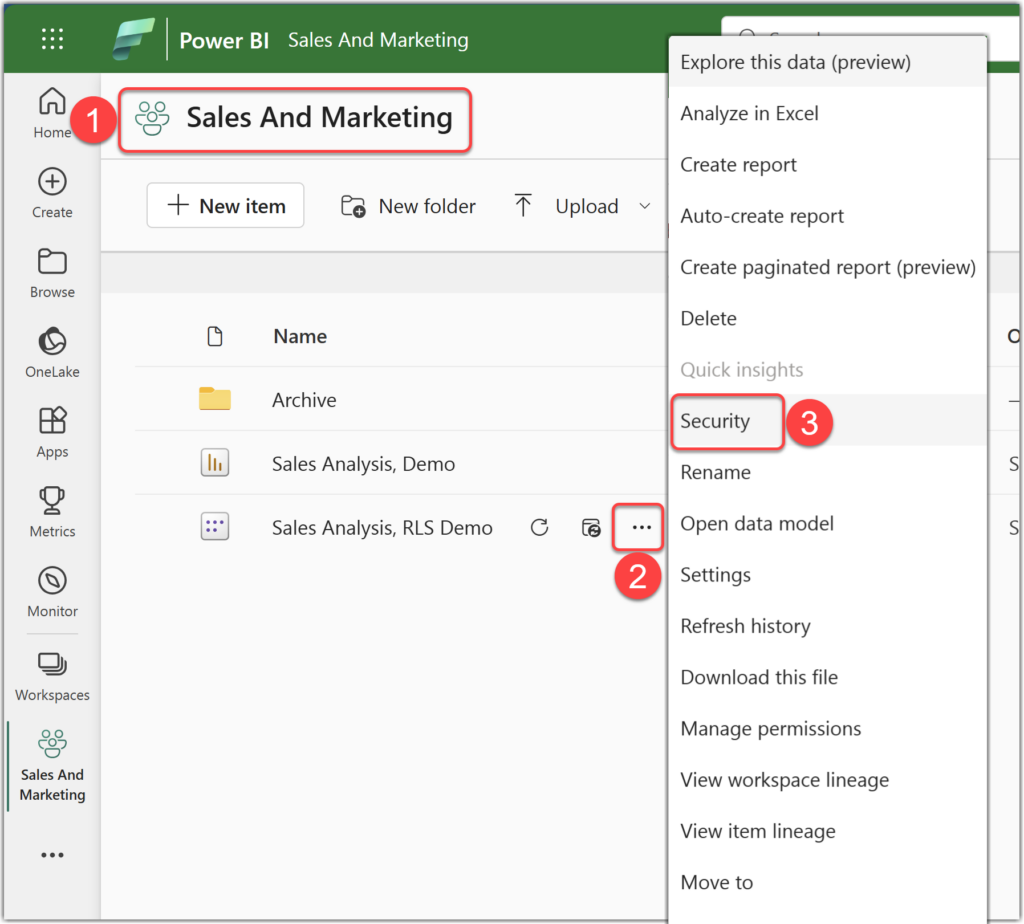Select Sales And Marketing workspace in sidebar
1024x924 pixels.
(x=52, y=766)
